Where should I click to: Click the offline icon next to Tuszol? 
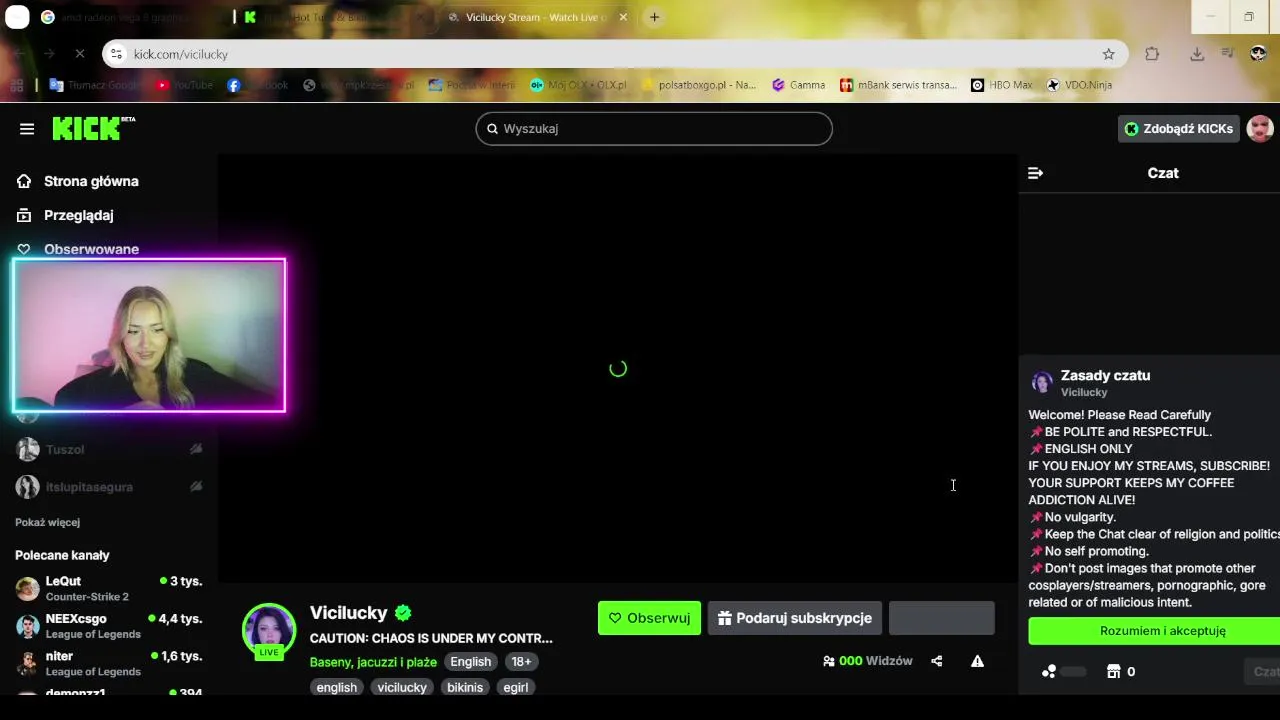[x=196, y=450]
